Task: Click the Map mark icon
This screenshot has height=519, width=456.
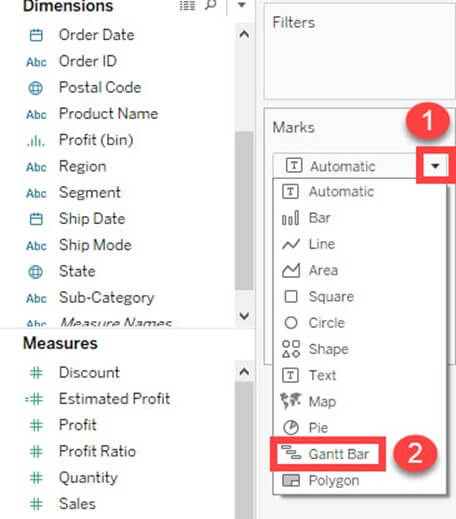Action: [x=291, y=401]
